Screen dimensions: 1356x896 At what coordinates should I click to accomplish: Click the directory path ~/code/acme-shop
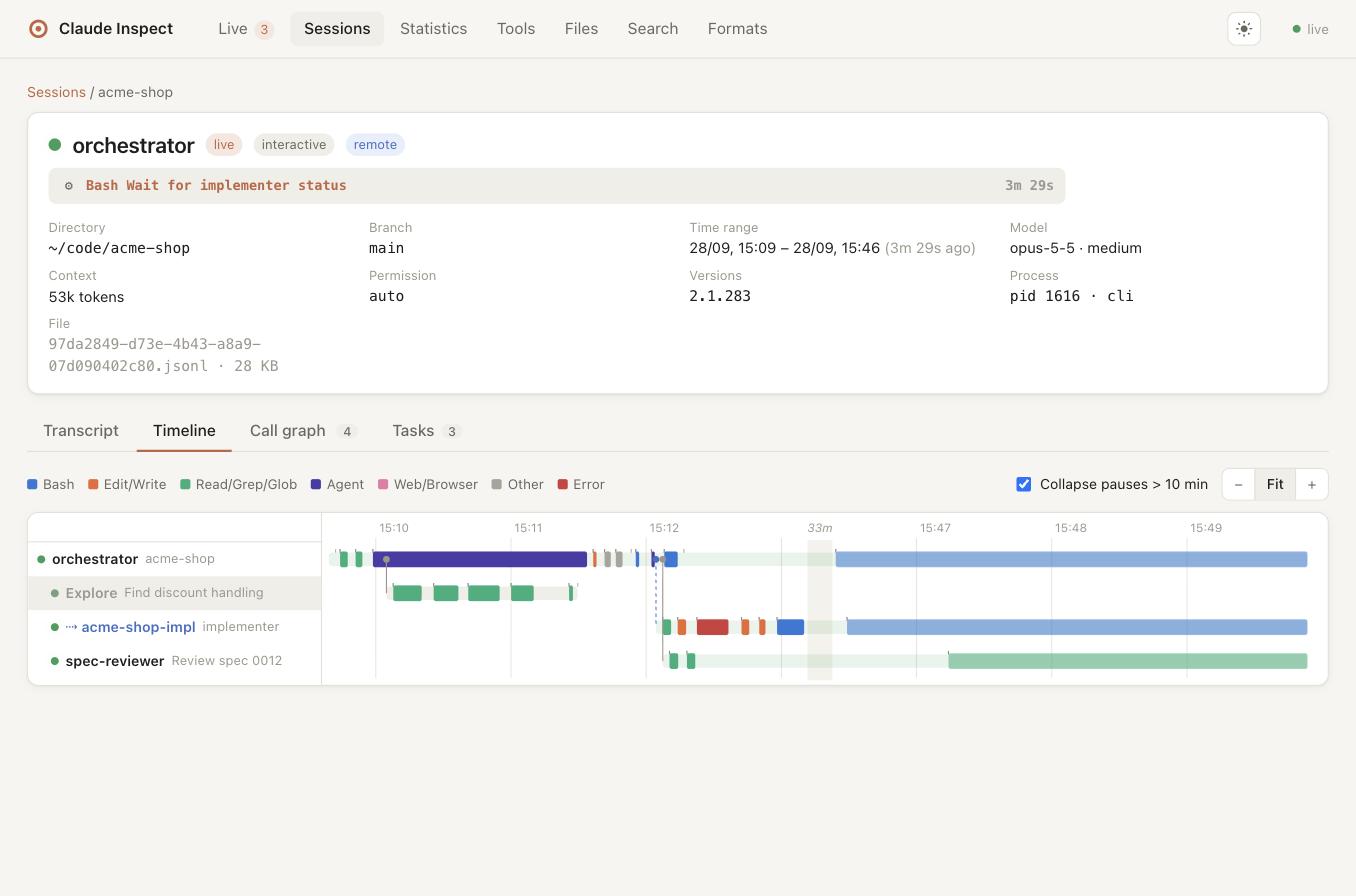click(119, 248)
